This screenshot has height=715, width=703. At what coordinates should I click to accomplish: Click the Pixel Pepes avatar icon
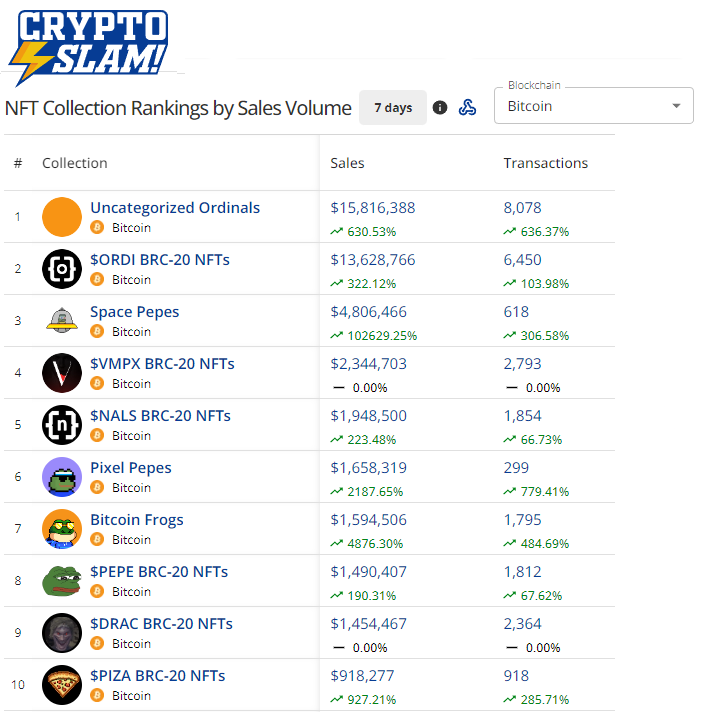click(x=62, y=477)
